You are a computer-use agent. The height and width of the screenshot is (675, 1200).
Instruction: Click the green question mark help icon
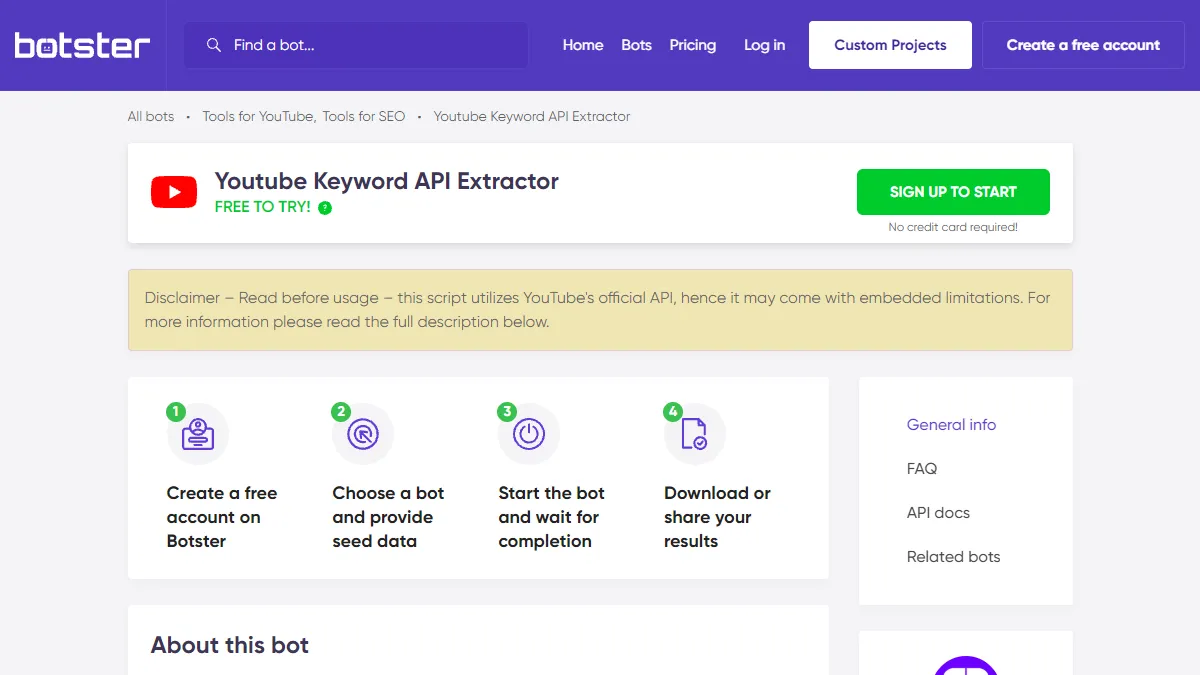pyautogui.click(x=325, y=208)
